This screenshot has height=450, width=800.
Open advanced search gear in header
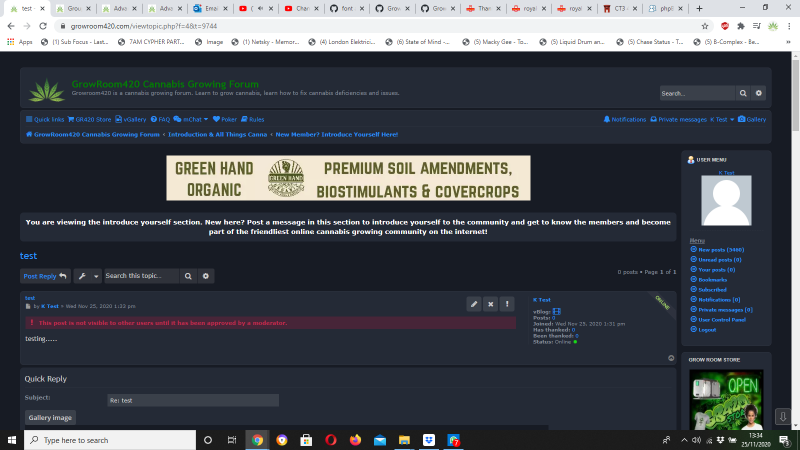point(759,93)
